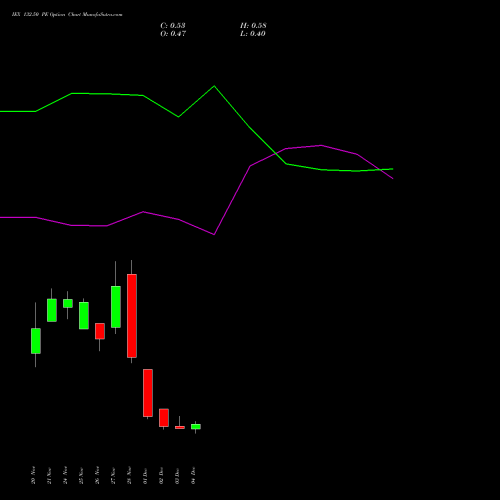
Task: Select the 26 Nov date label
Action: point(97,475)
